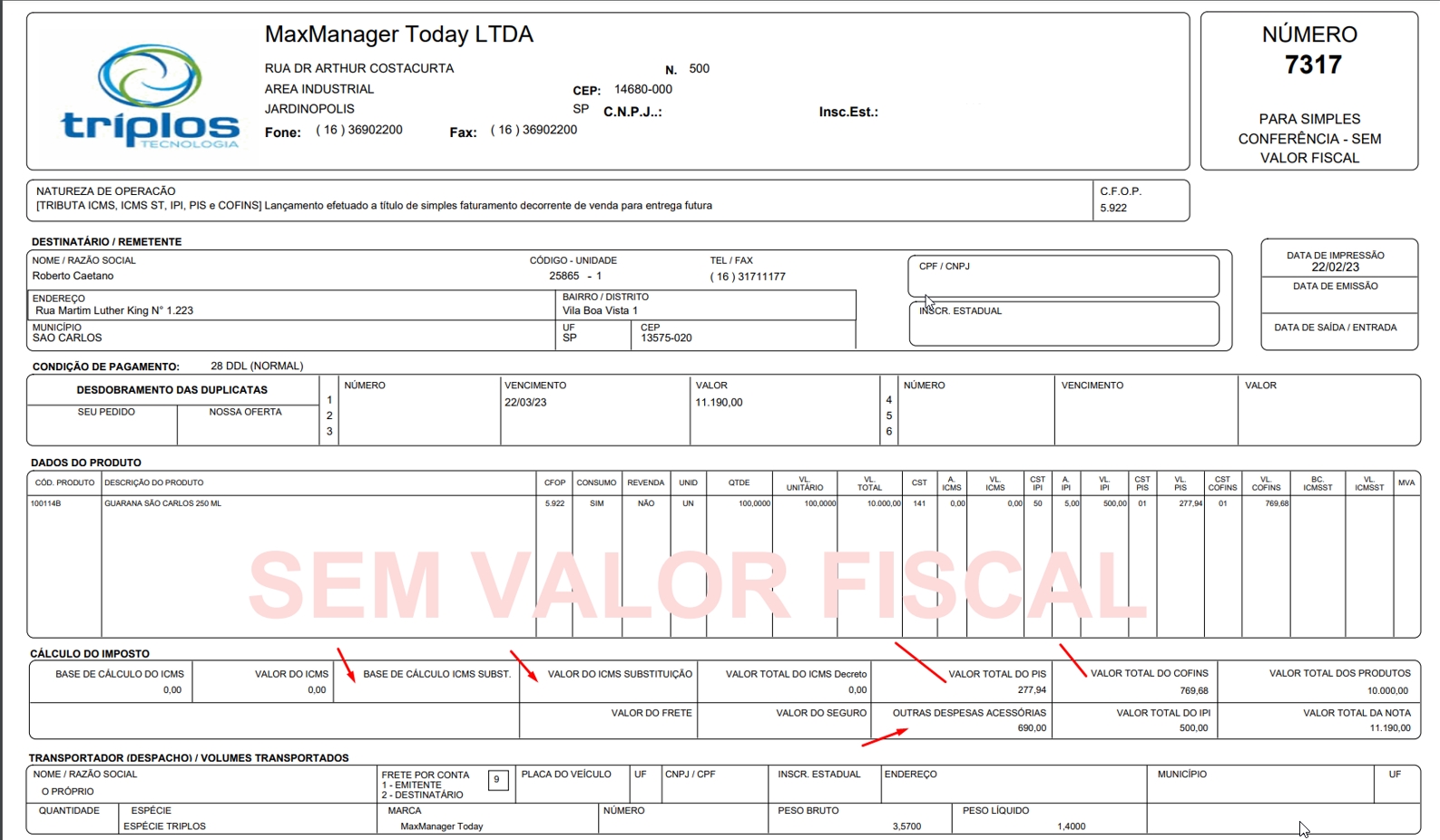Click inside the INSCR. ESTADUAL recipient box
The width and height of the screenshot is (1440, 840).
(x=1063, y=323)
